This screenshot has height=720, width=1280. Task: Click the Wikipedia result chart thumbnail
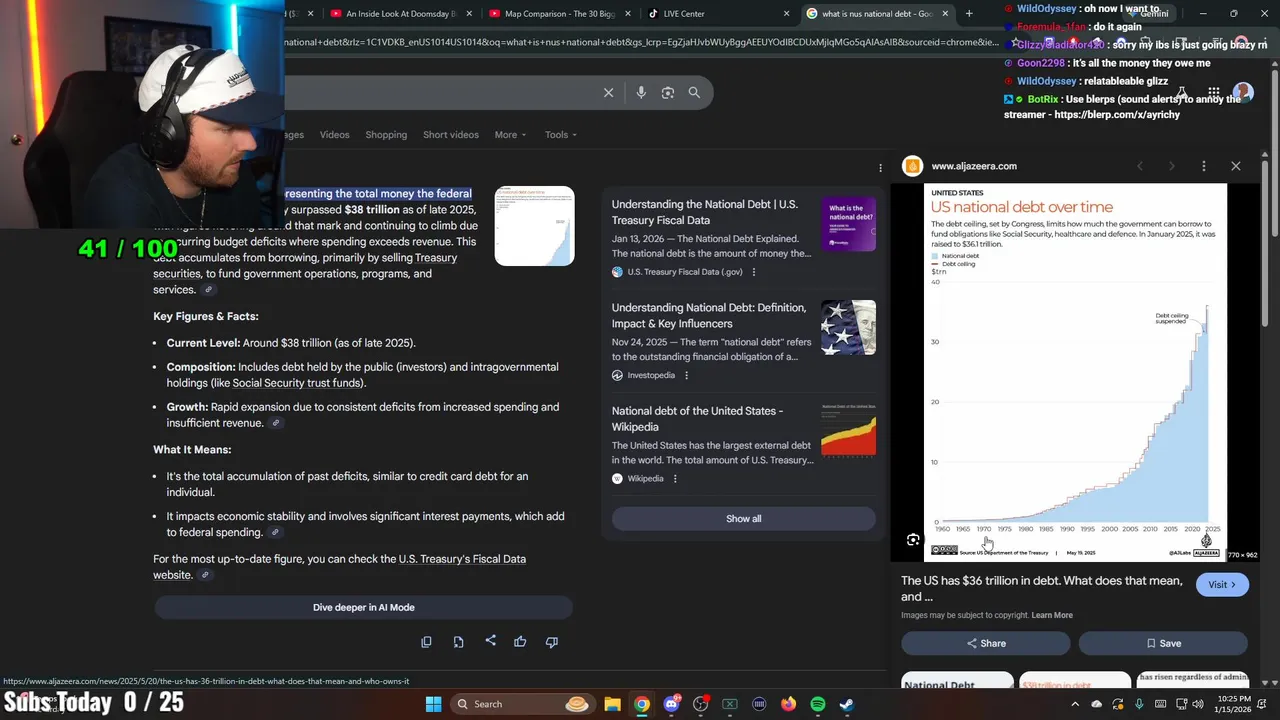(x=848, y=431)
